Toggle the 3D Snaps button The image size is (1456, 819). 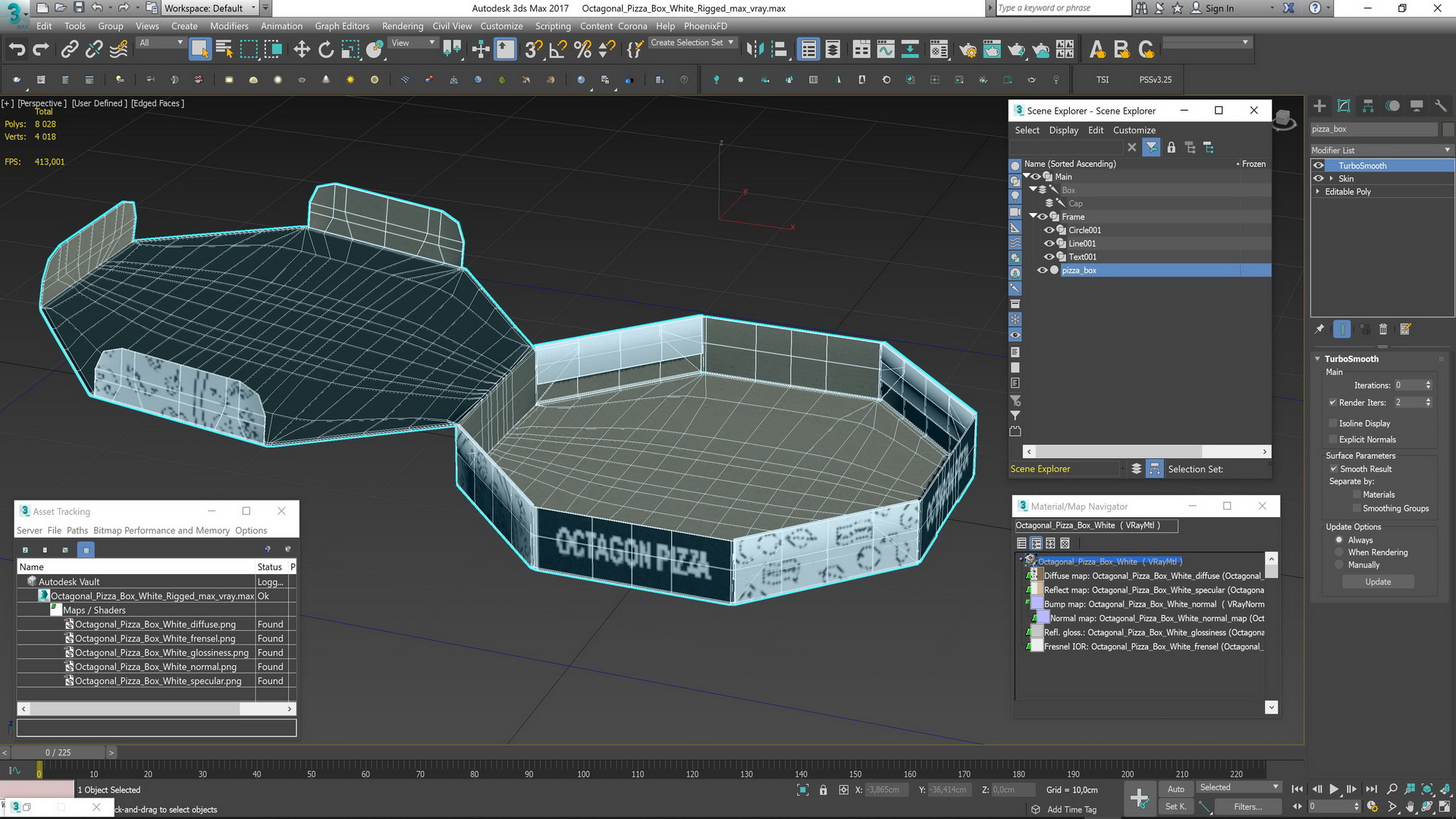[533, 49]
